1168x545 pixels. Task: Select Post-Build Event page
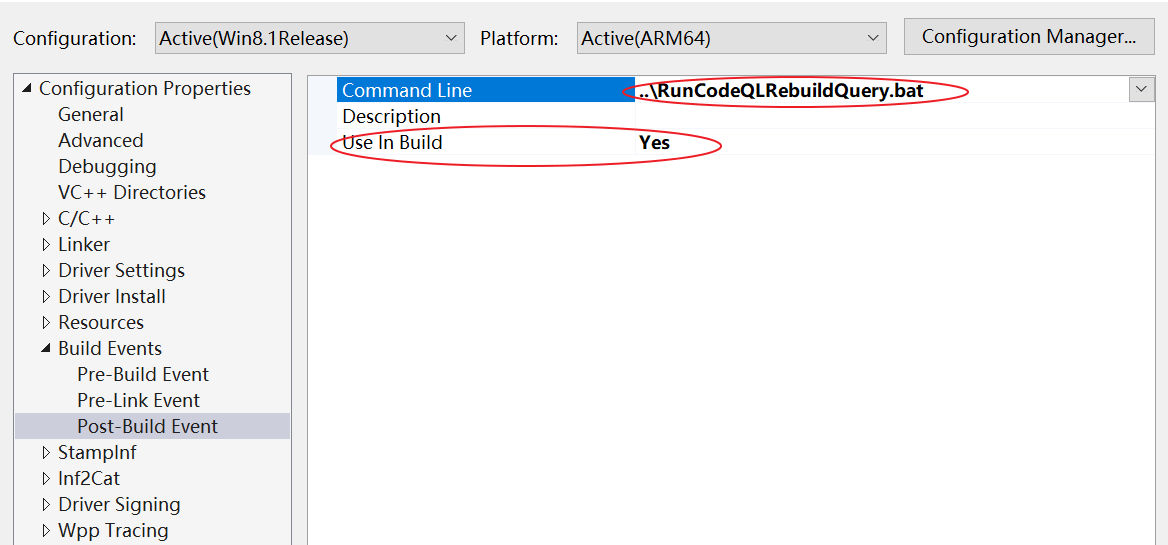point(147,427)
